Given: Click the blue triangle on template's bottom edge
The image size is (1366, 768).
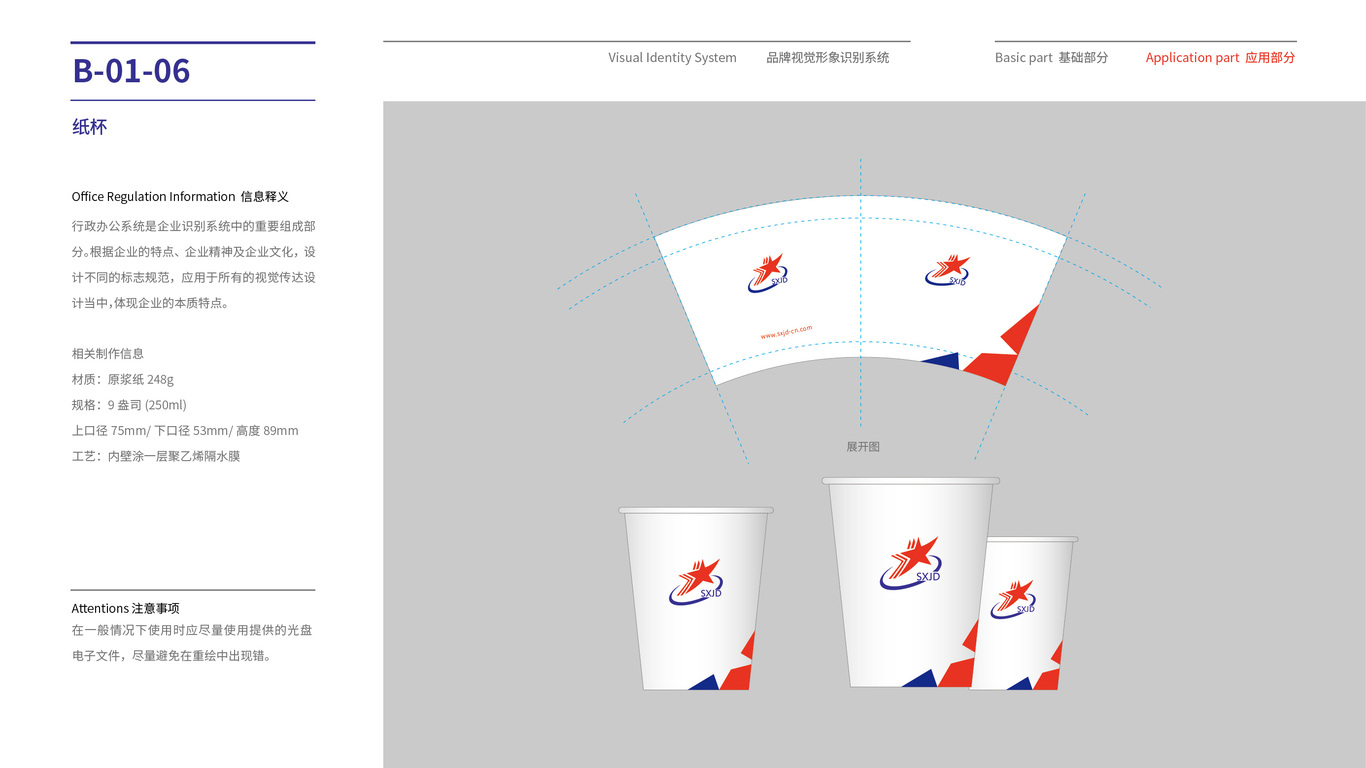Looking at the screenshot, I should [x=941, y=361].
